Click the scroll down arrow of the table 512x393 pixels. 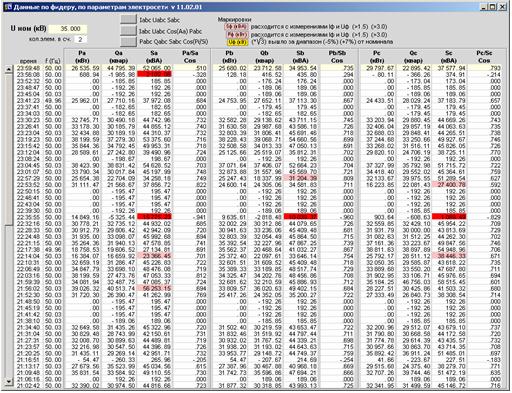click(8, 382)
